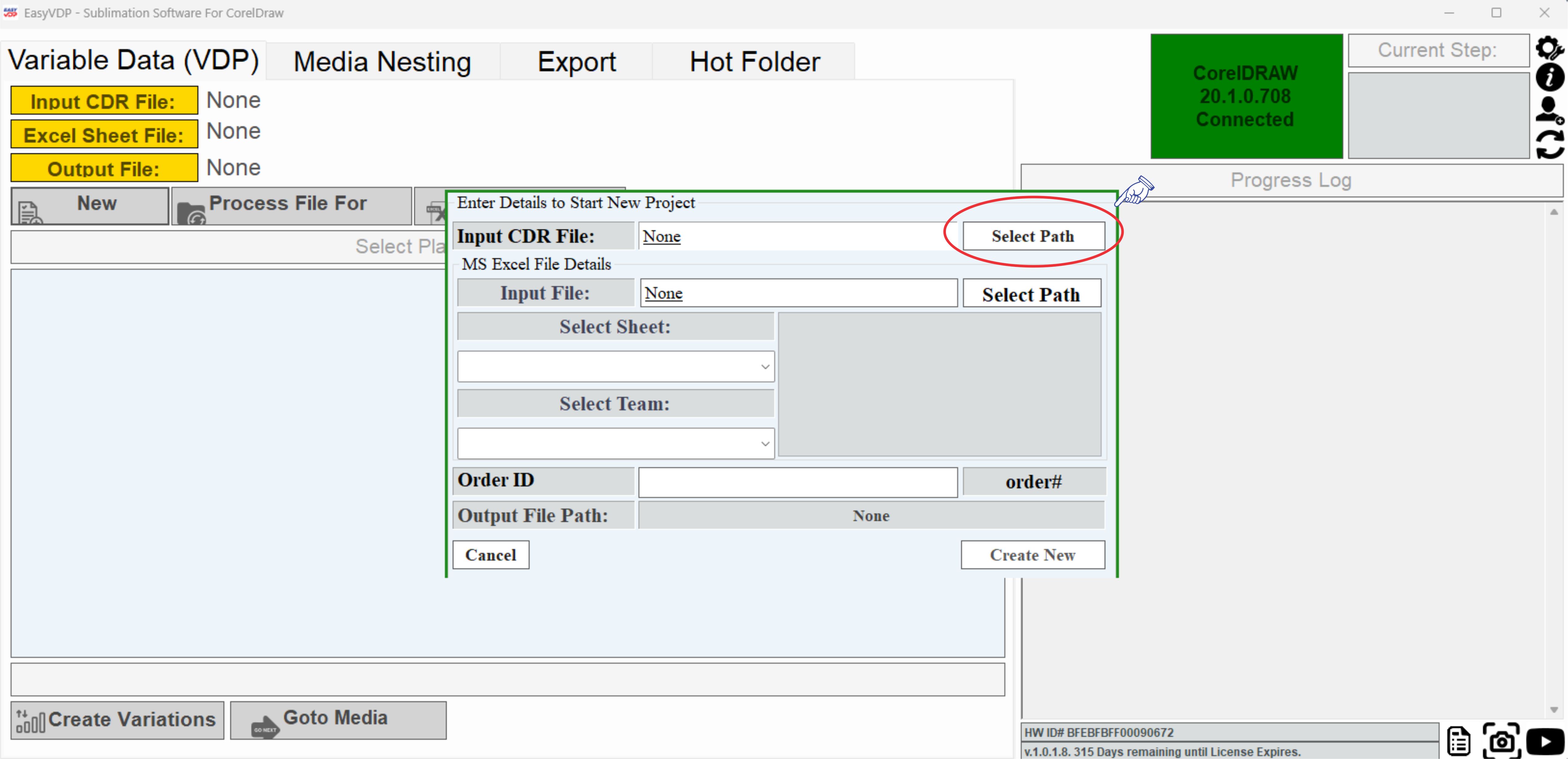Open the Select Team dropdown
Screen dimensions: 1568x759
pyautogui.click(x=615, y=443)
